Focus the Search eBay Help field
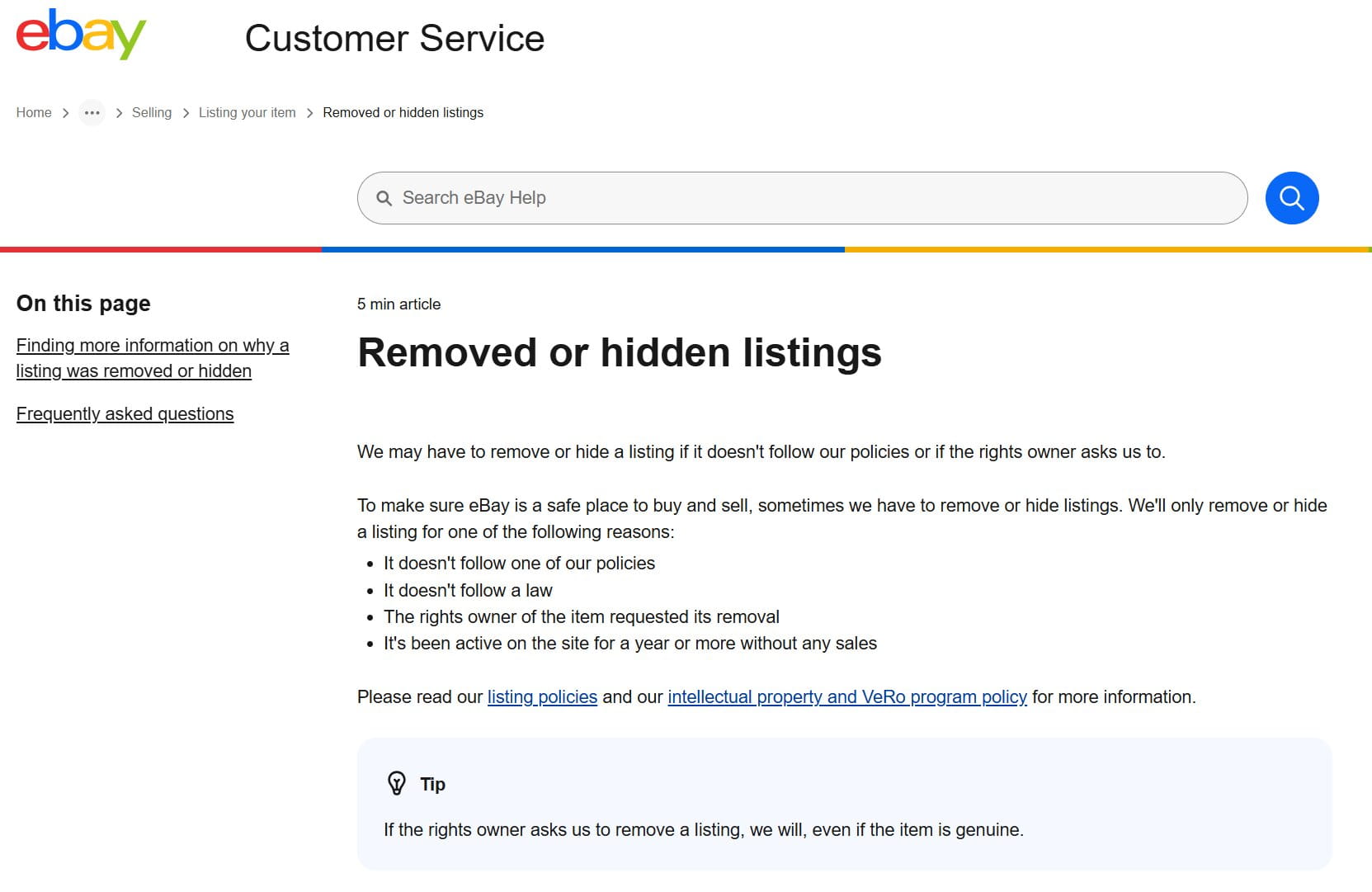1372x892 pixels. click(x=802, y=198)
